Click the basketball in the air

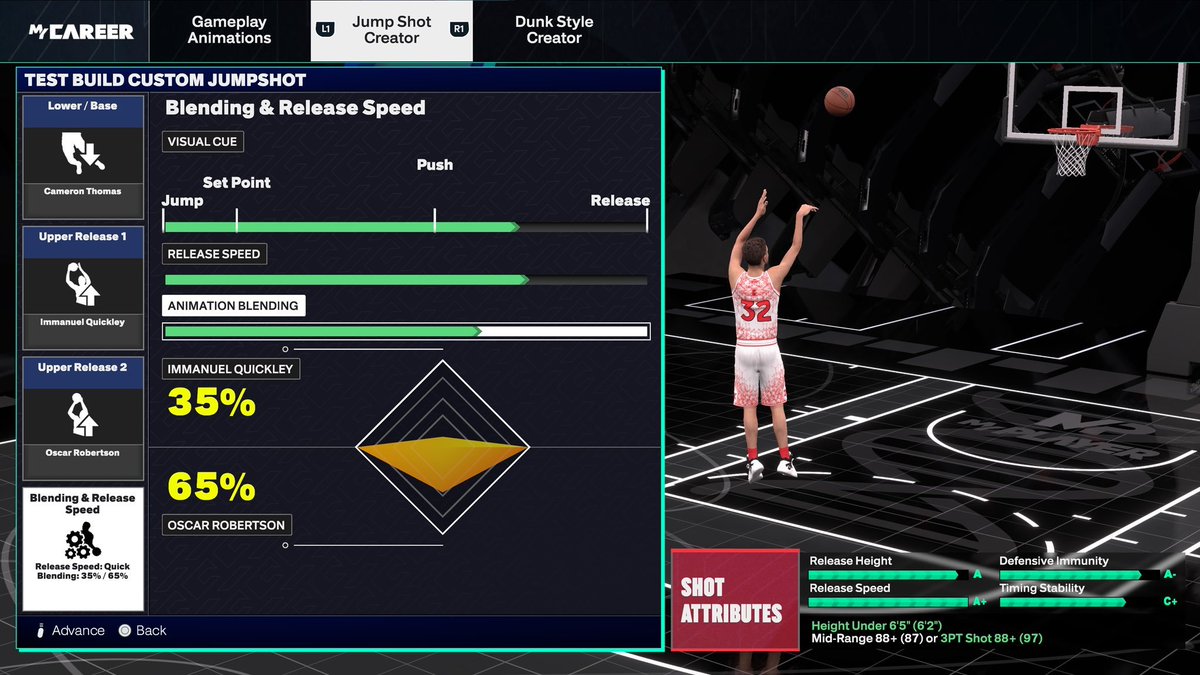(840, 100)
